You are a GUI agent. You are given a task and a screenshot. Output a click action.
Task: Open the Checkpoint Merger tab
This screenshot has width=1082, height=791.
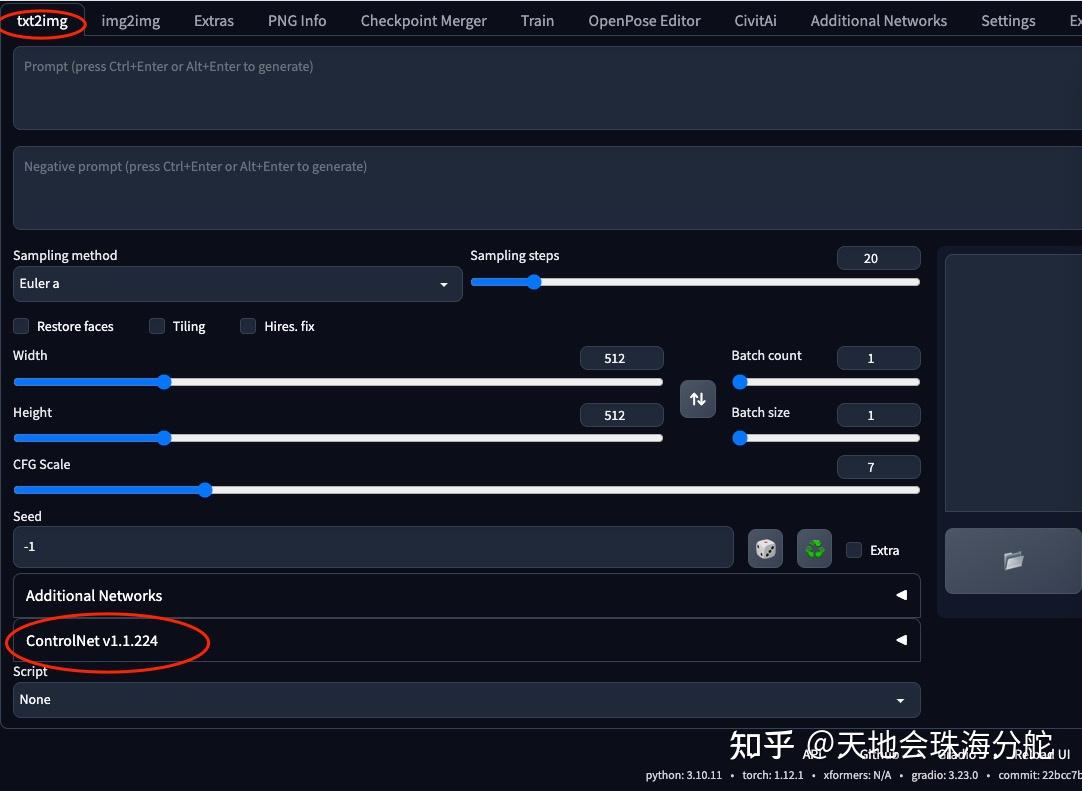click(423, 20)
